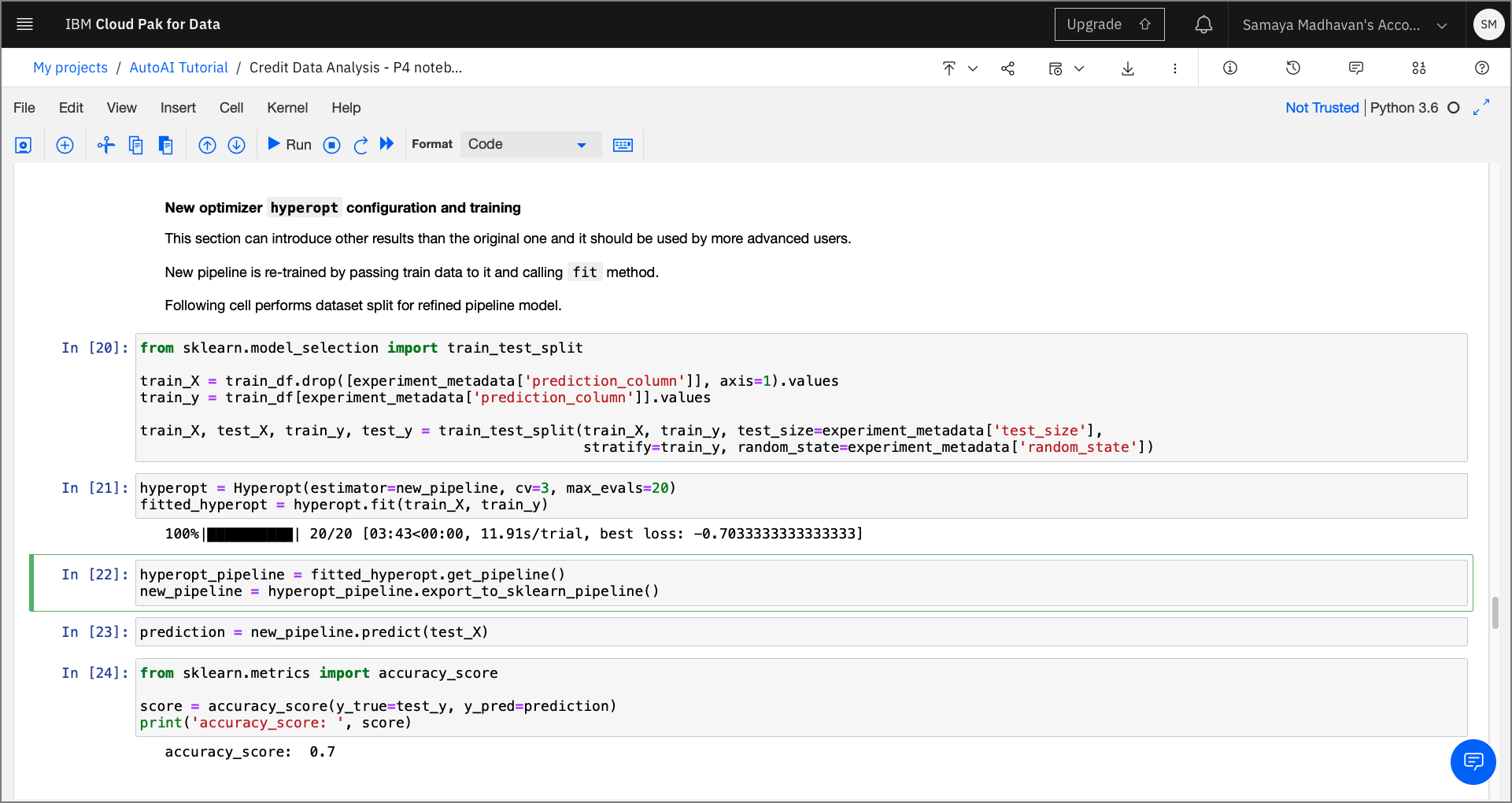The height and width of the screenshot is (803, 1512).
Task: Open the Cell menu
Action: click(231, 108)
